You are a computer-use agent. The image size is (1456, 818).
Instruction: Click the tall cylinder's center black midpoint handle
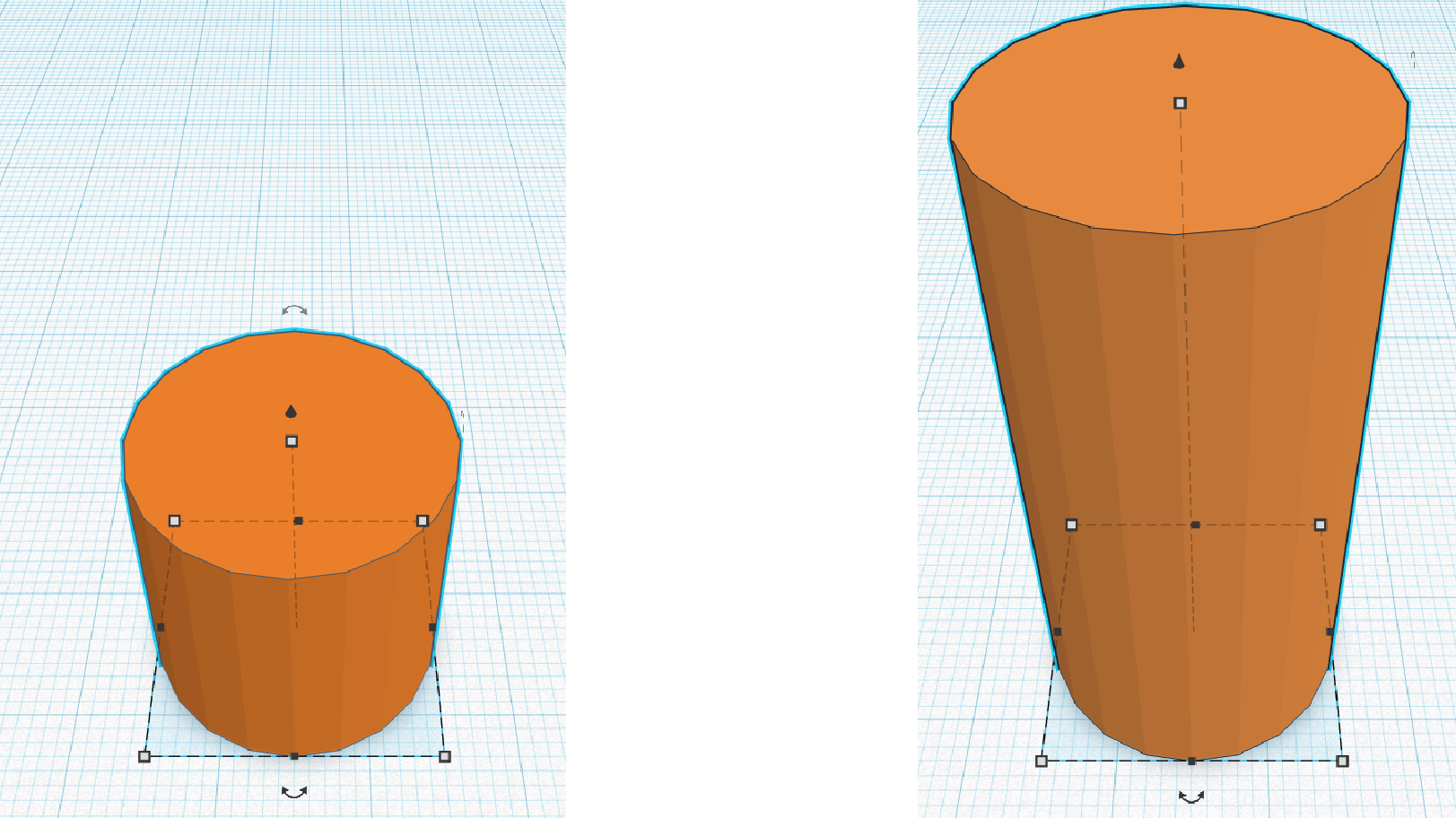[1195, 525]
